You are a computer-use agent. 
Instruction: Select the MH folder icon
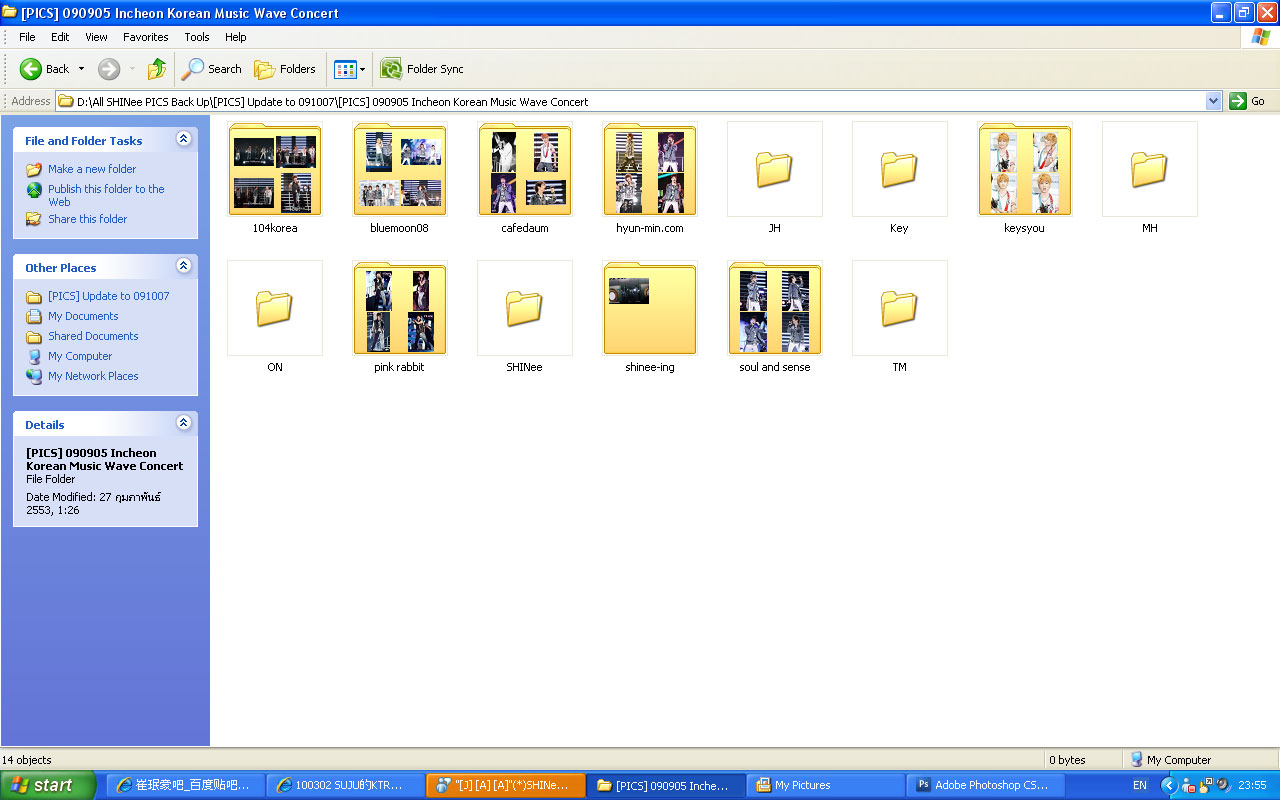(x=1150, y=169)
